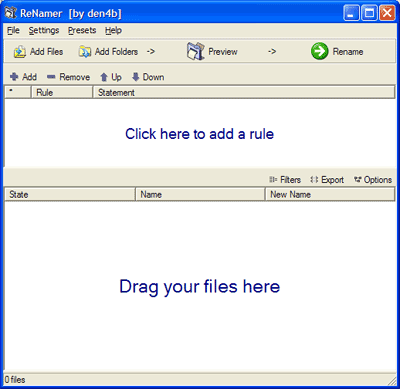
Task: Open the Settings menu
Action: [44, 30]
